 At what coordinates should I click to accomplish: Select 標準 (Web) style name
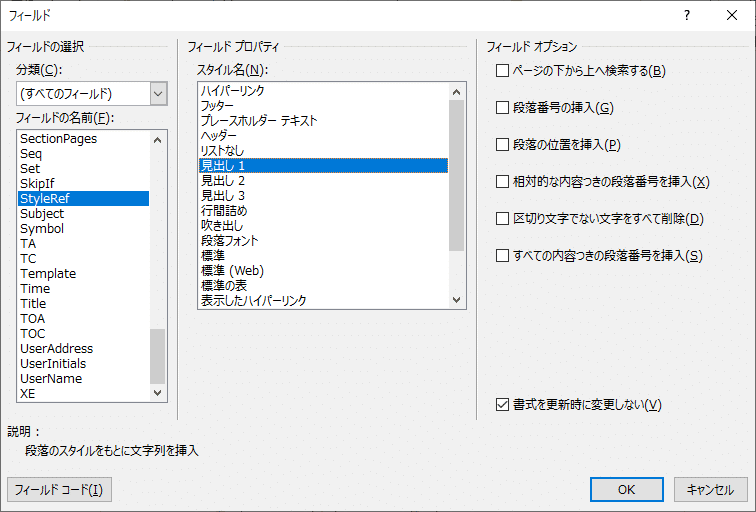(232, 271)
